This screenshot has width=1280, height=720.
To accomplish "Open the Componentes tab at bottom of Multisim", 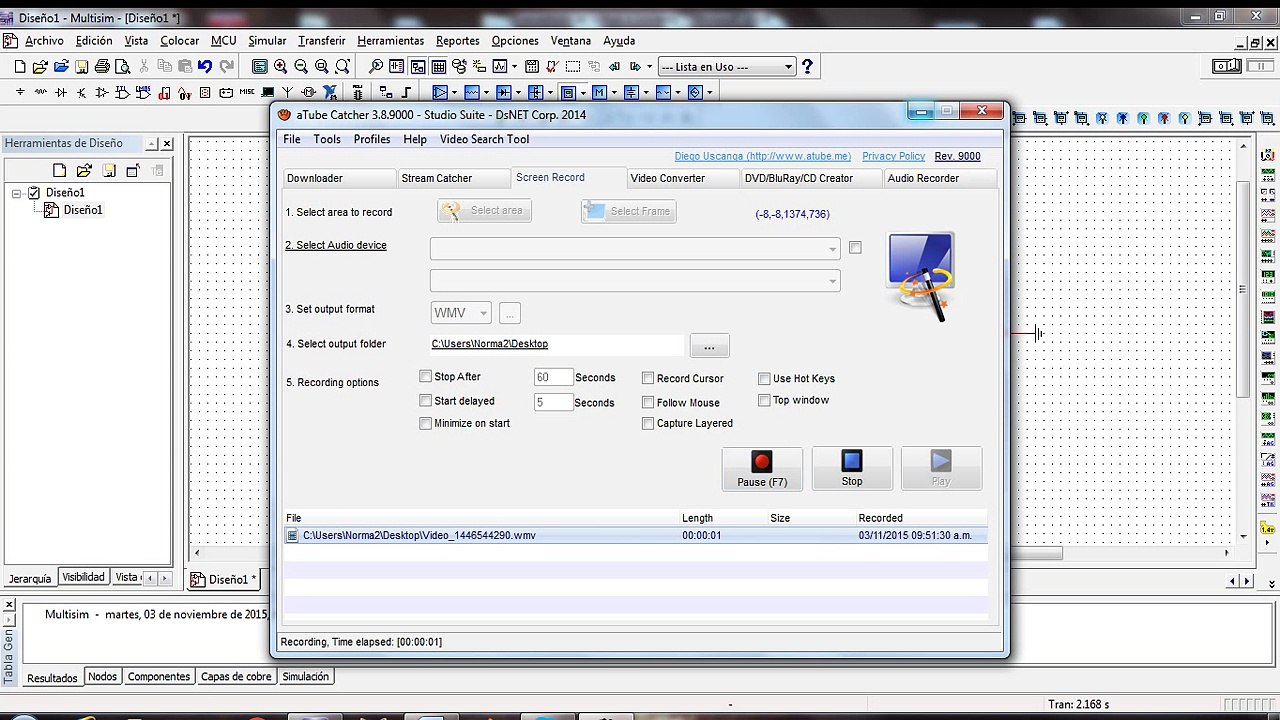I will pyautogui.click(x=159, y=677).
